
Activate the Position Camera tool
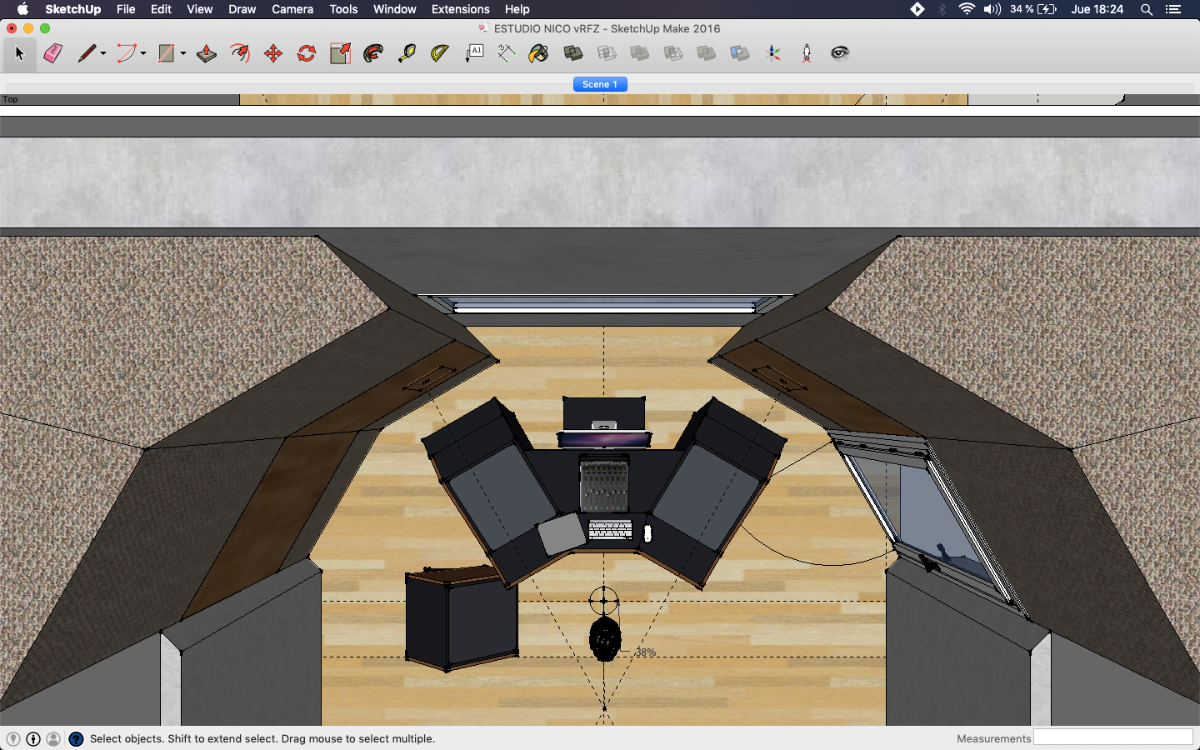point(806,53)
